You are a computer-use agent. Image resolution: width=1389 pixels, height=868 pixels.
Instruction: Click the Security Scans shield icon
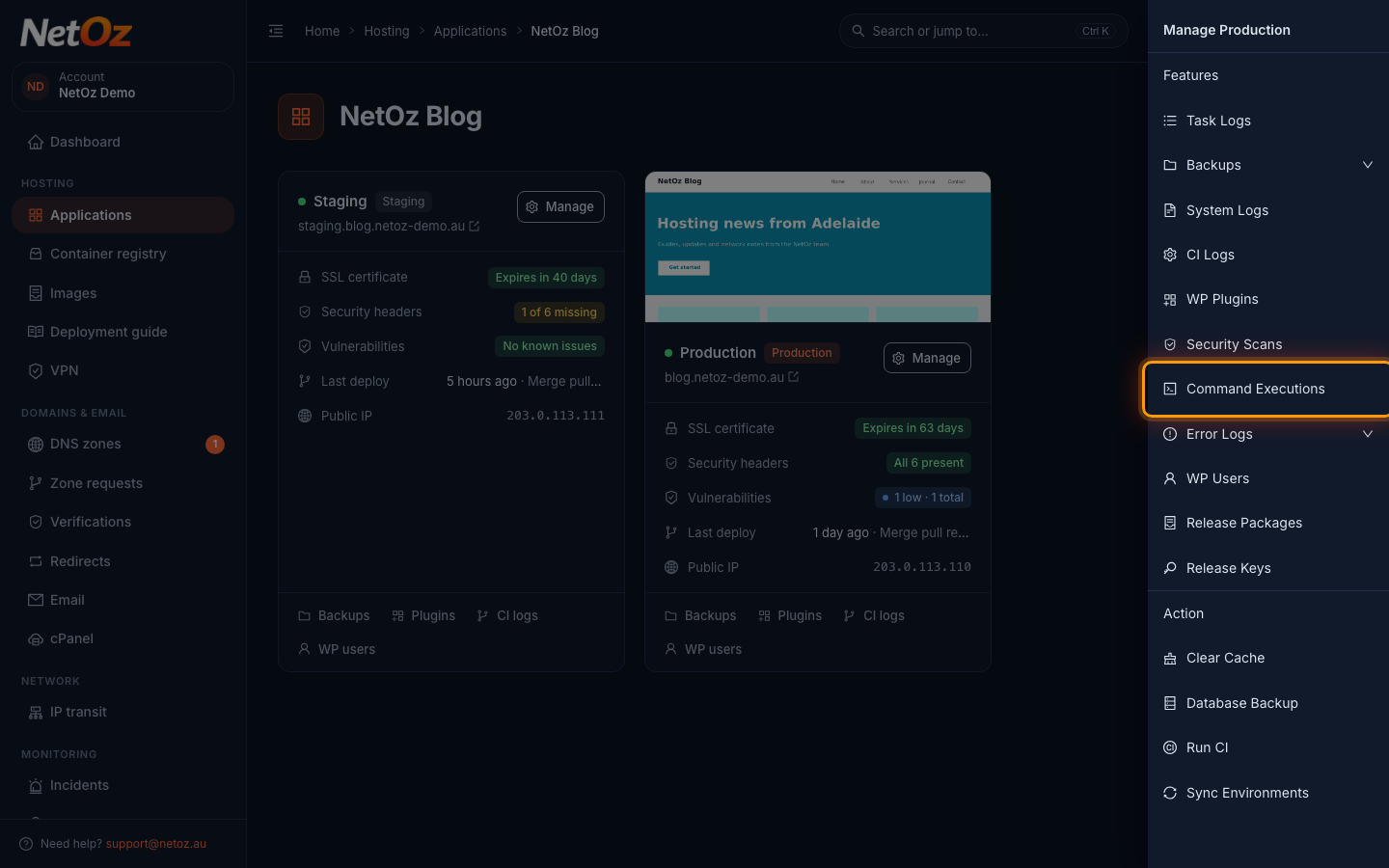[x=1170, y=344]
